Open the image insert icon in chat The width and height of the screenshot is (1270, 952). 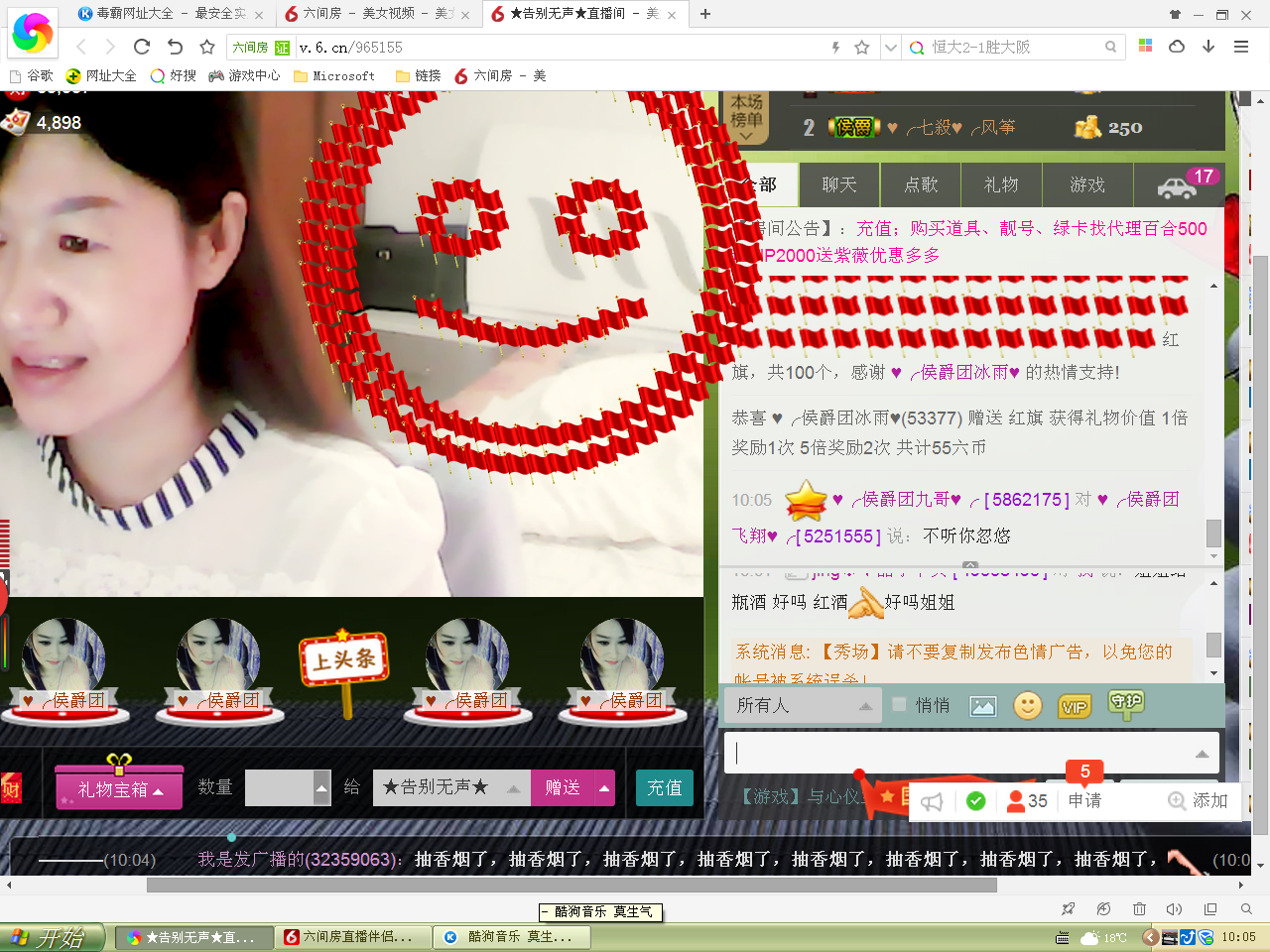pyautogui.click(x=982, y=706)
